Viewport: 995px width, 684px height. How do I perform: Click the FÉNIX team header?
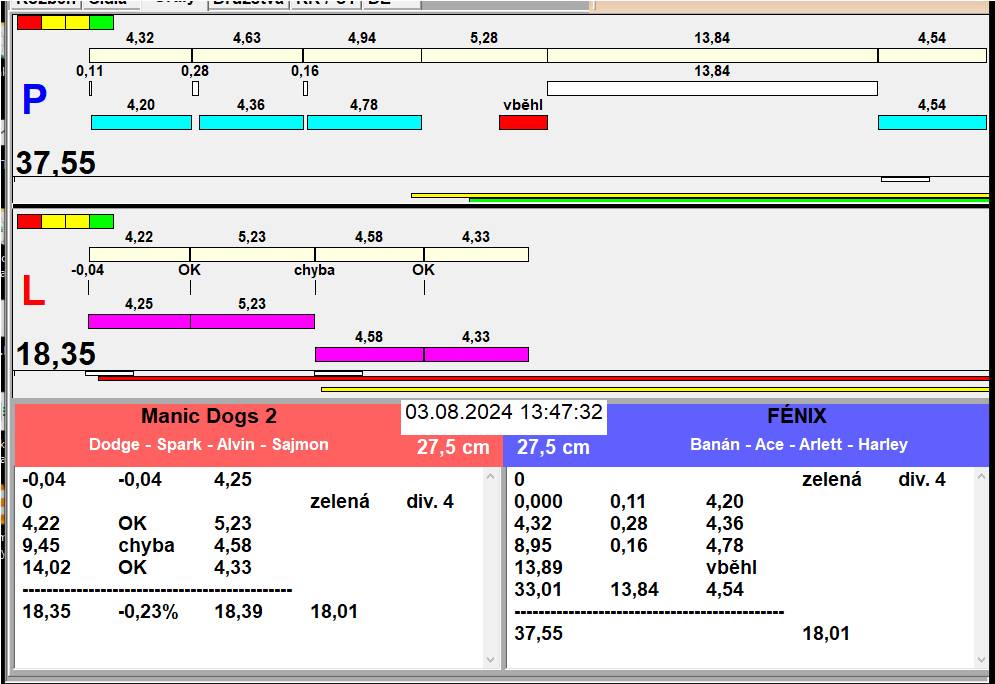798,417
